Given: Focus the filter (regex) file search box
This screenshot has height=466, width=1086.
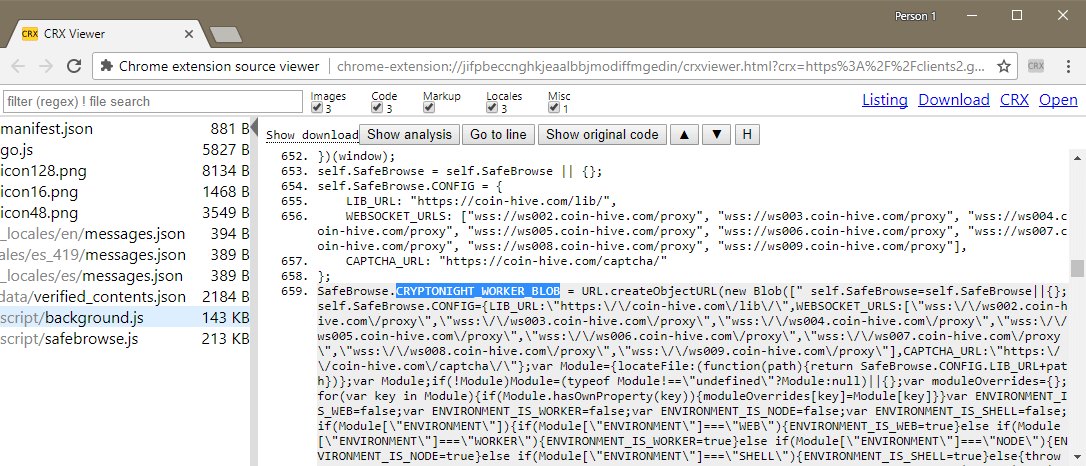Looking at the screenshot, I should 152,101.
